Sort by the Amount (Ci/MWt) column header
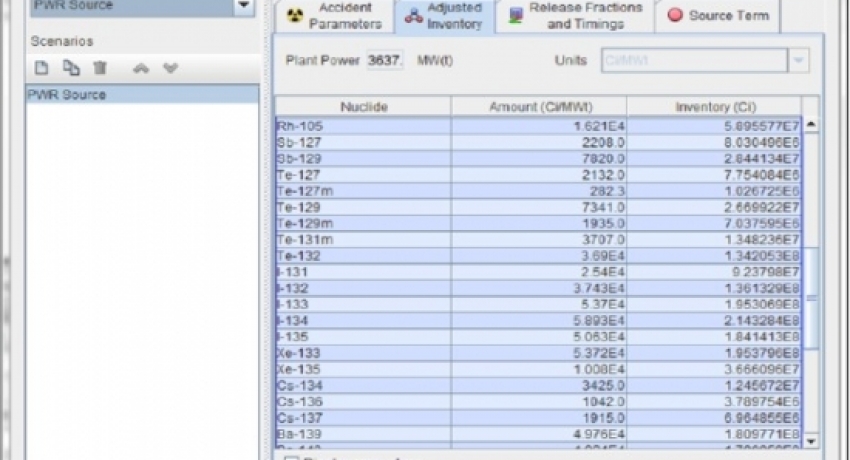 pos(539,107)
